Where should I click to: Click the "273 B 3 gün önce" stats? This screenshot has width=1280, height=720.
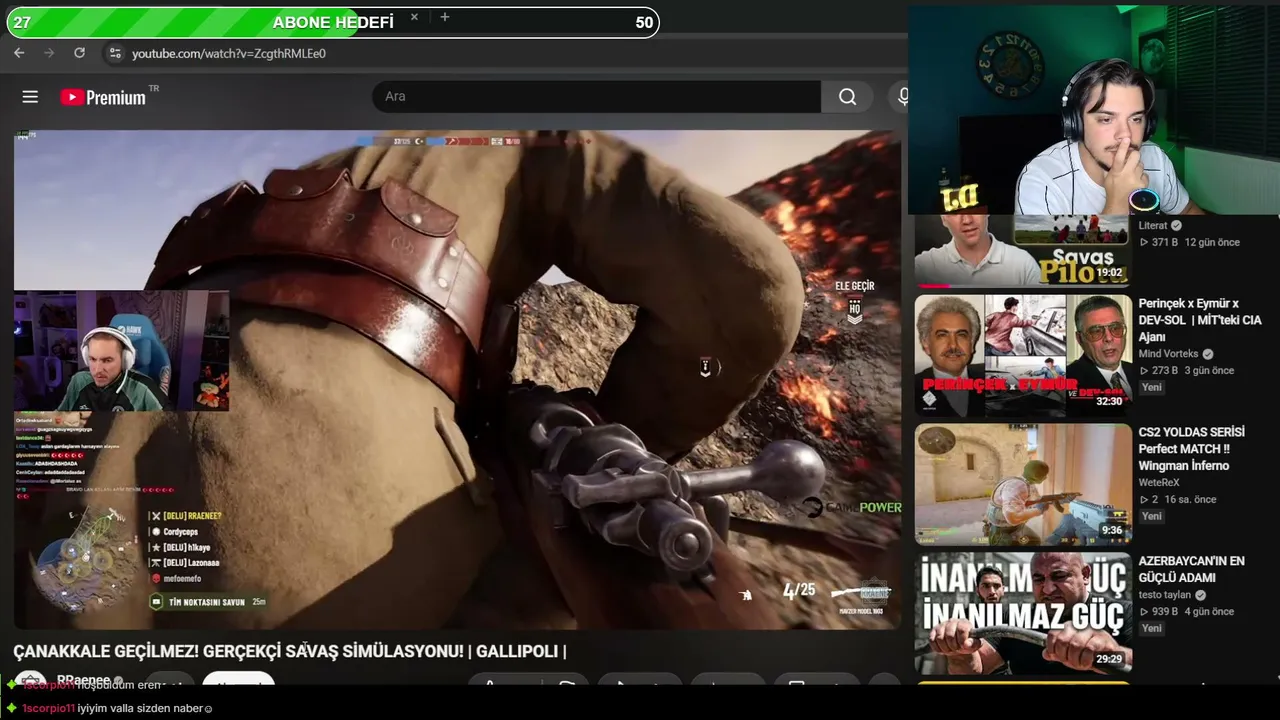[1186, 371]
